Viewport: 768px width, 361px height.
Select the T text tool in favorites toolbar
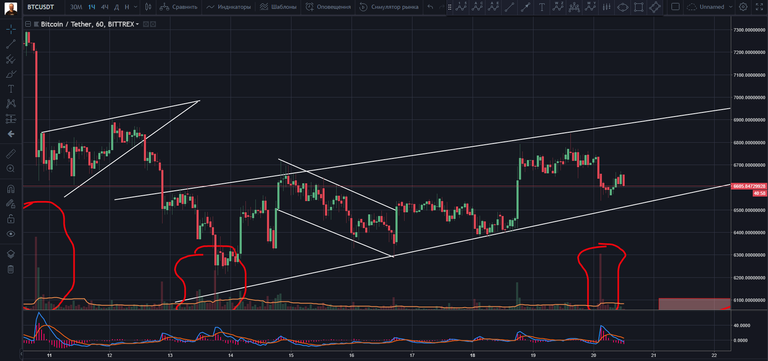pos(542,7)
